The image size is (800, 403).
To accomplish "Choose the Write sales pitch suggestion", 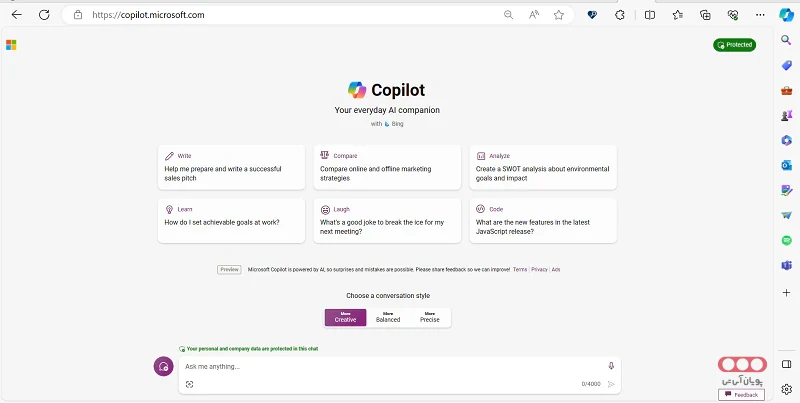I will pos(232,167).
